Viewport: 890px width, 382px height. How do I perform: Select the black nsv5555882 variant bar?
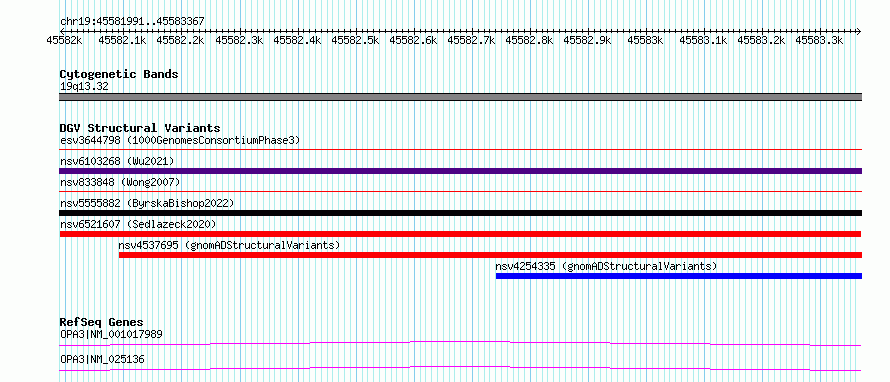(x=460, y=213)
